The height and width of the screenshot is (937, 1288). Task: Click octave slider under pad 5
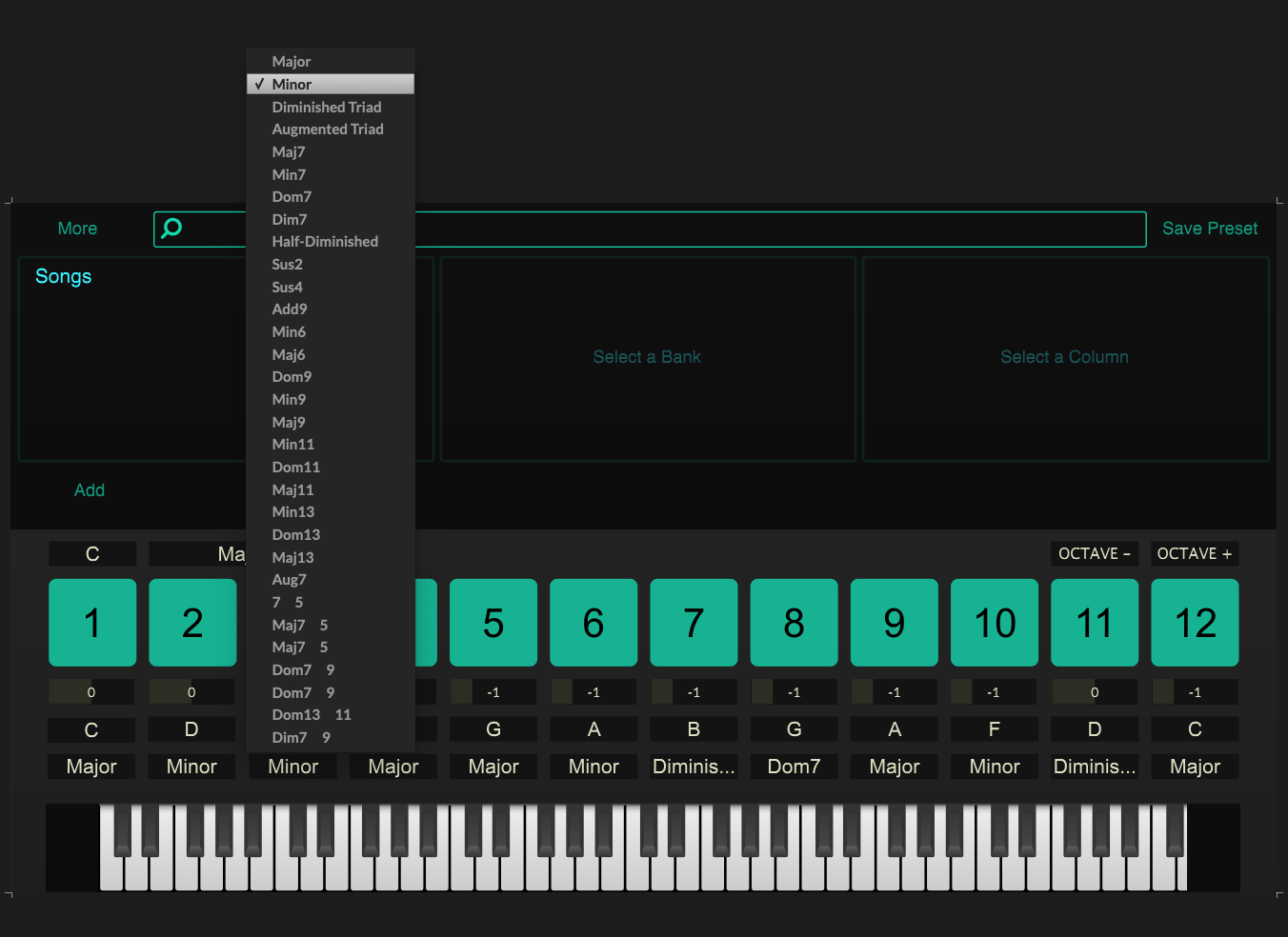tap(493, 692)
